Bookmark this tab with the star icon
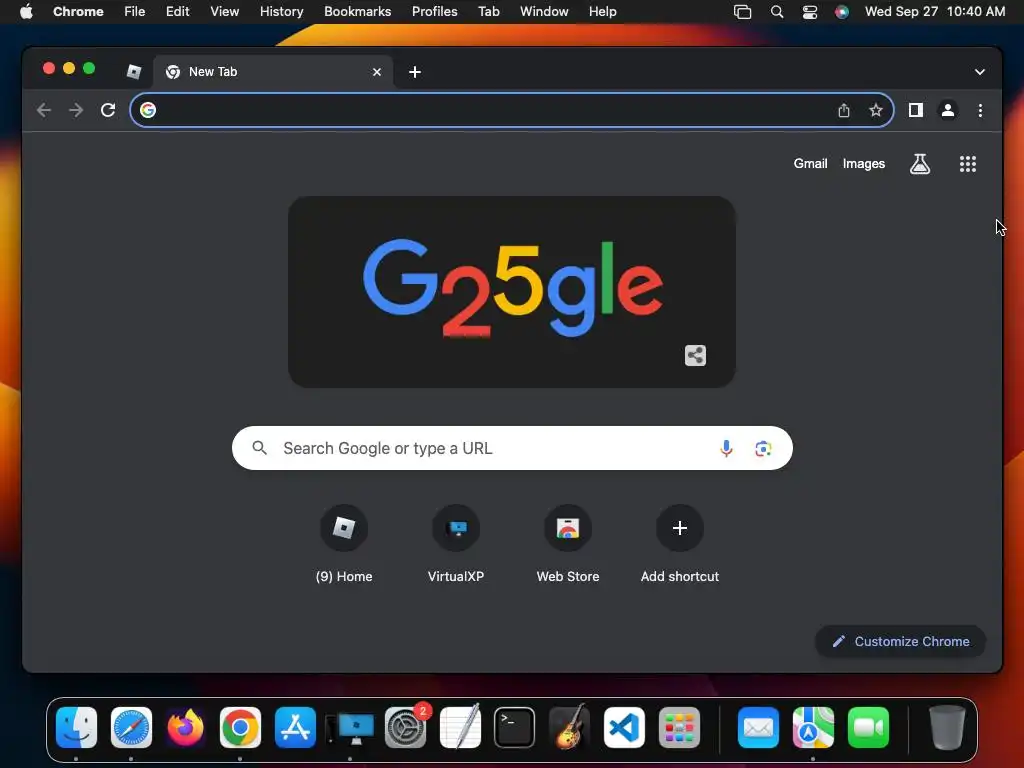 click(x=876, y=110)
